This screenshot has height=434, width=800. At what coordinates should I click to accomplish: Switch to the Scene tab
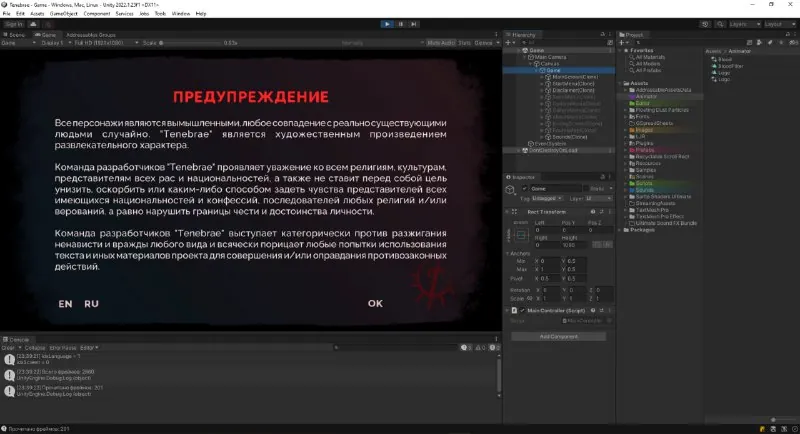(14, 35)
